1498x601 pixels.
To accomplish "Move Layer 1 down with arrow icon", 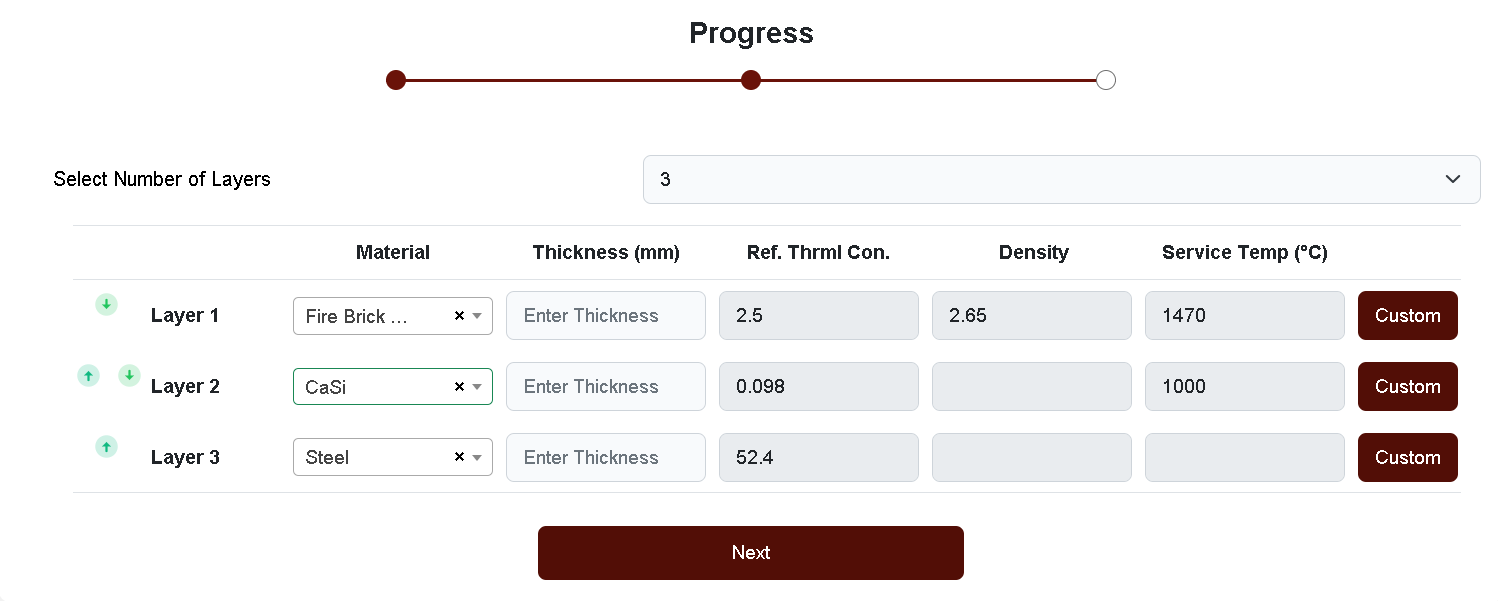I will click(x=107, y=304).
